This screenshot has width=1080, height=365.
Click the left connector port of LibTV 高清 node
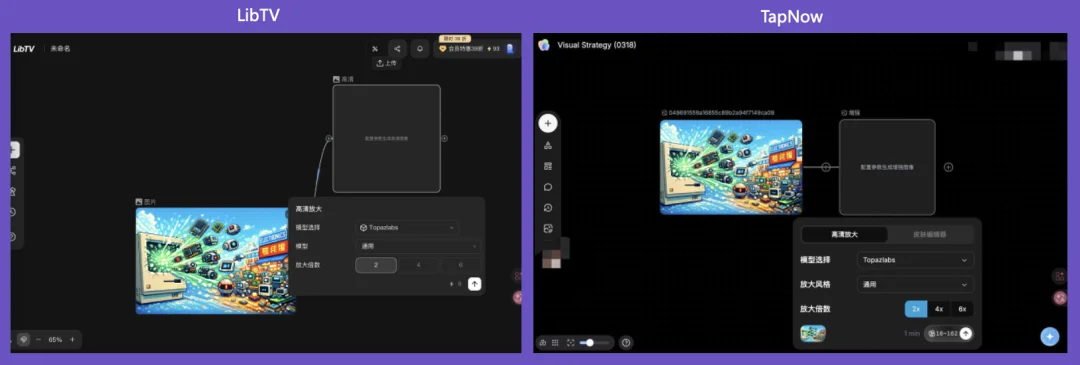(329, 138)
